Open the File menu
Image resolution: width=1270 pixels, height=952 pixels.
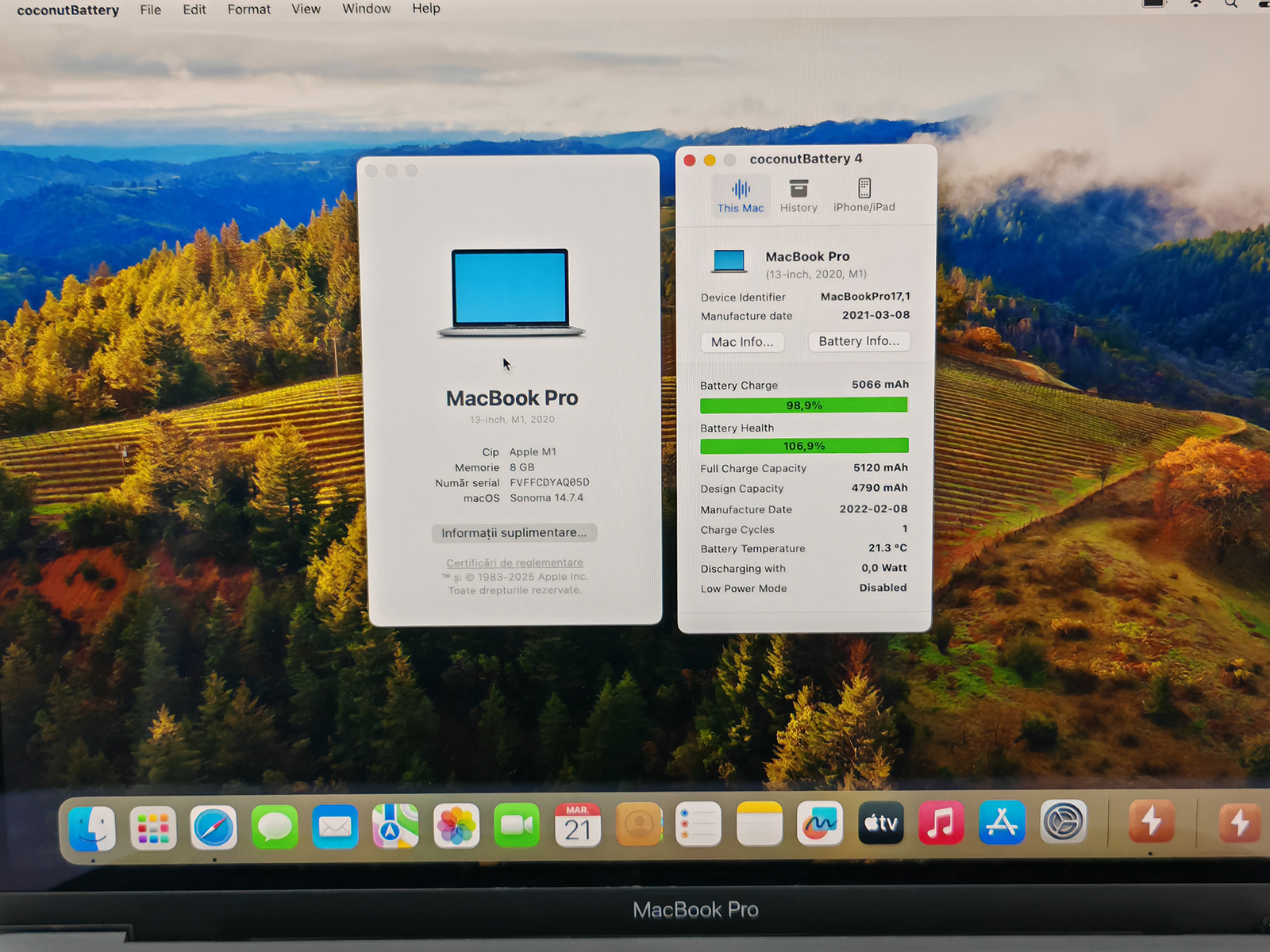[x=151, y=10]
